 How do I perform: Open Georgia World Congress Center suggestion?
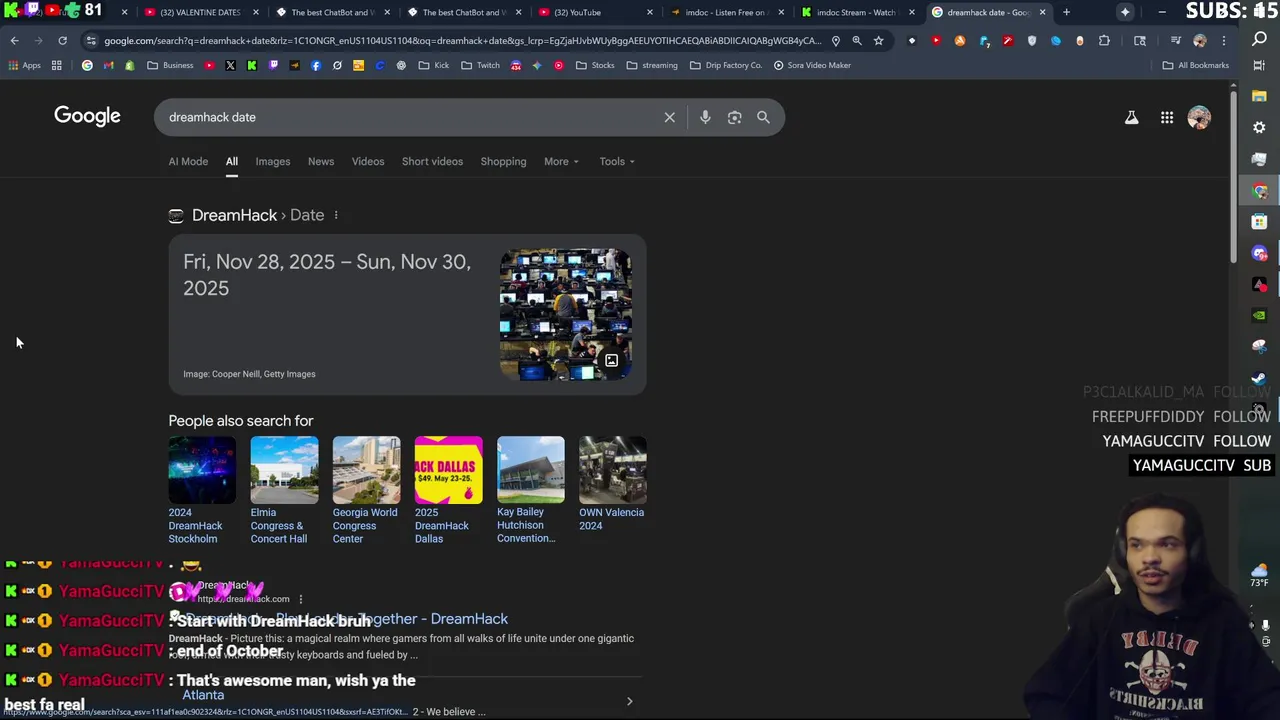tap(366, 490)
